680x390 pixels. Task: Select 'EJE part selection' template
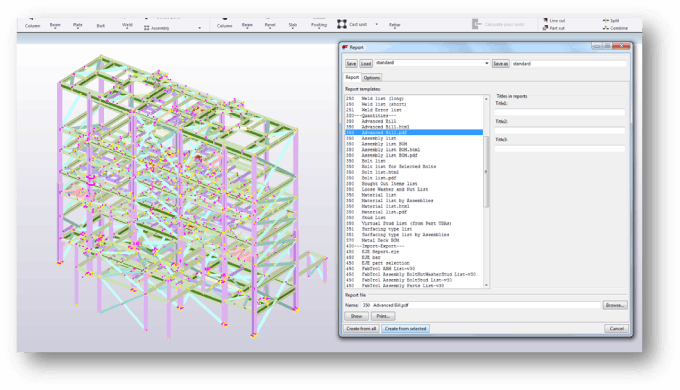pyautogui.click(x=414, y=263)
